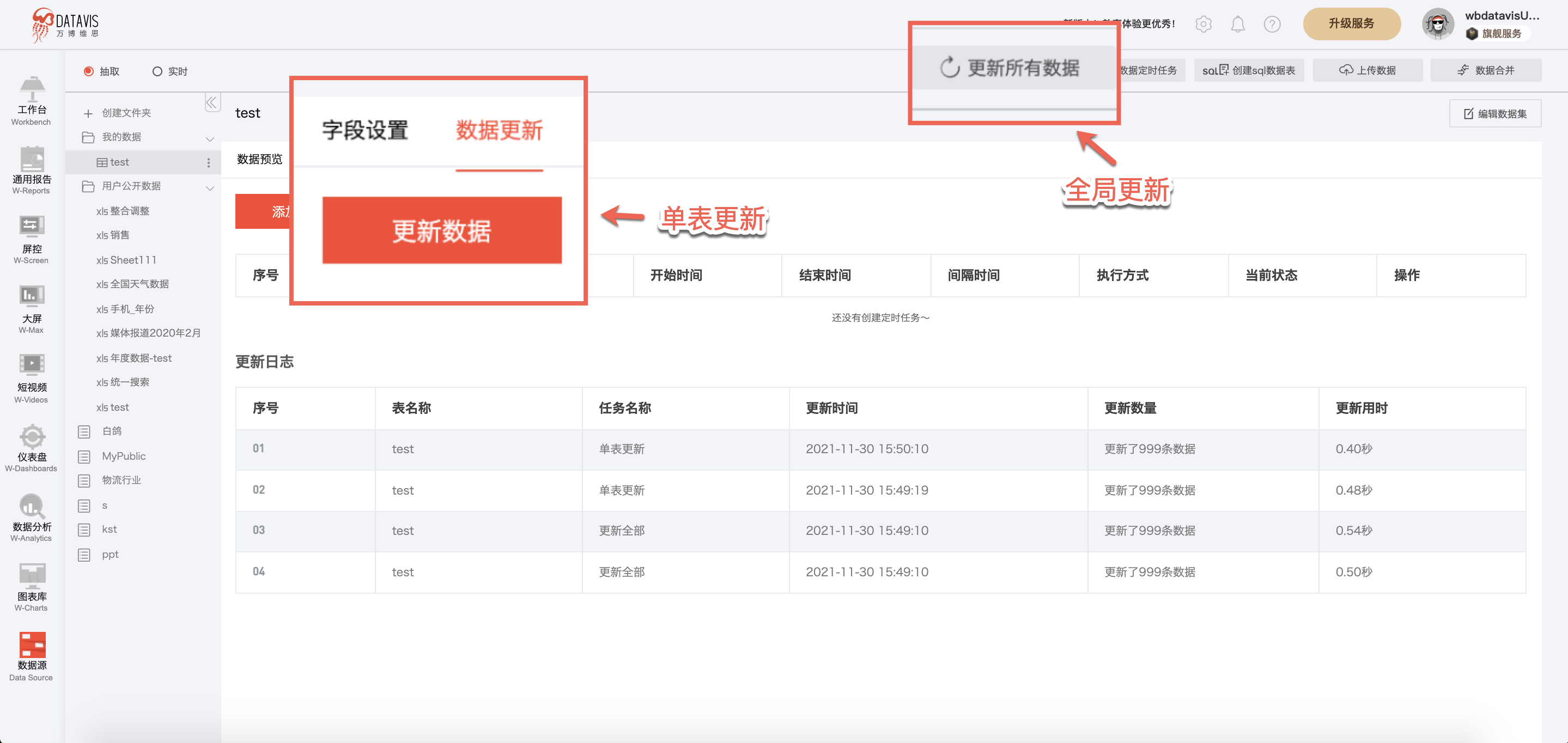Click 更新所有数据 to refresh globally
Viewport: 1568px width, 743px height.
tap(1011, 68)
